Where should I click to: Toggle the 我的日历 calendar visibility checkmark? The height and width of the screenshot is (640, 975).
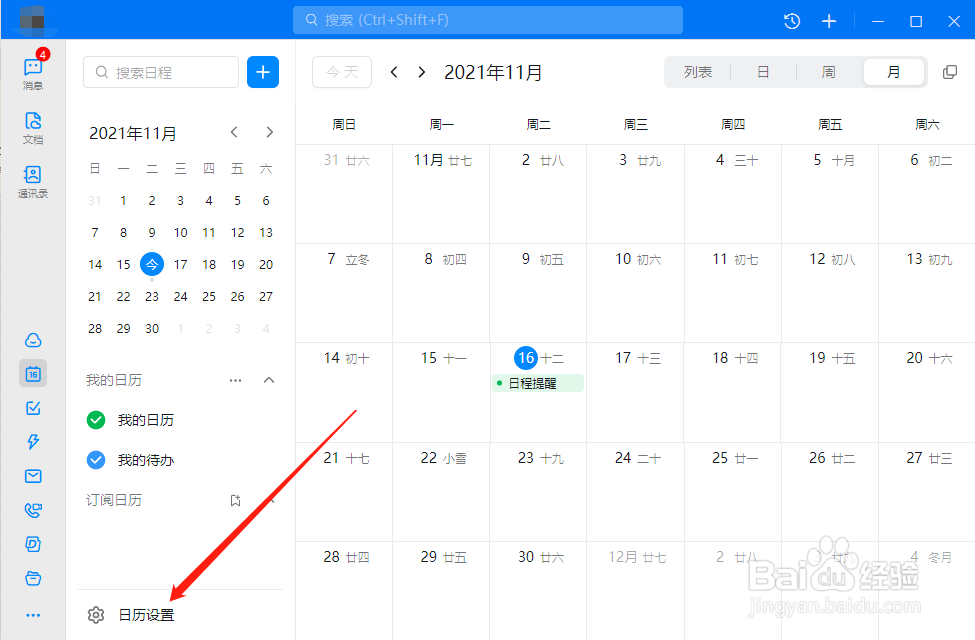click(x=96, y=420)
